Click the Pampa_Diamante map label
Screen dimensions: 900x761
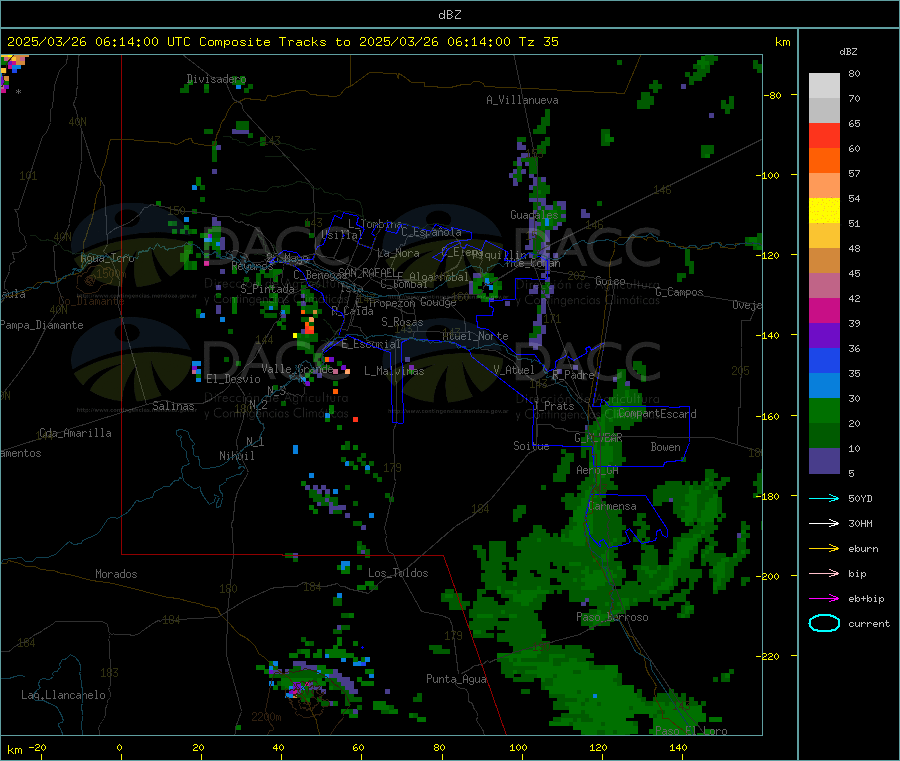pyautogui.click(x=42, y=325)
